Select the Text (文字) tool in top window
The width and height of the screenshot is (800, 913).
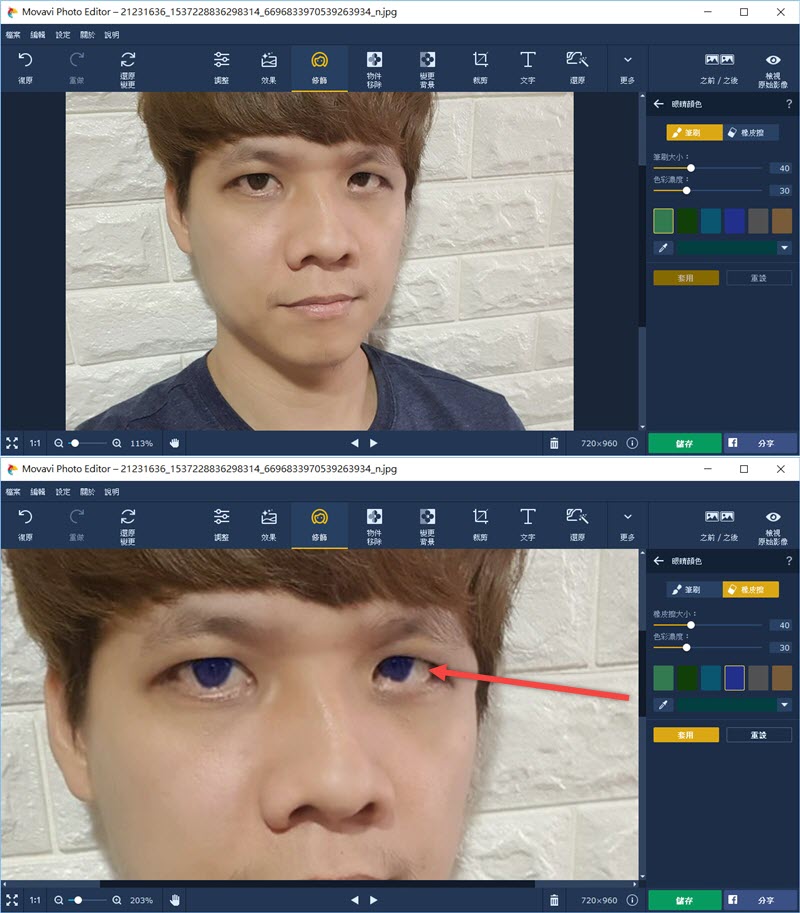(528, 68)
